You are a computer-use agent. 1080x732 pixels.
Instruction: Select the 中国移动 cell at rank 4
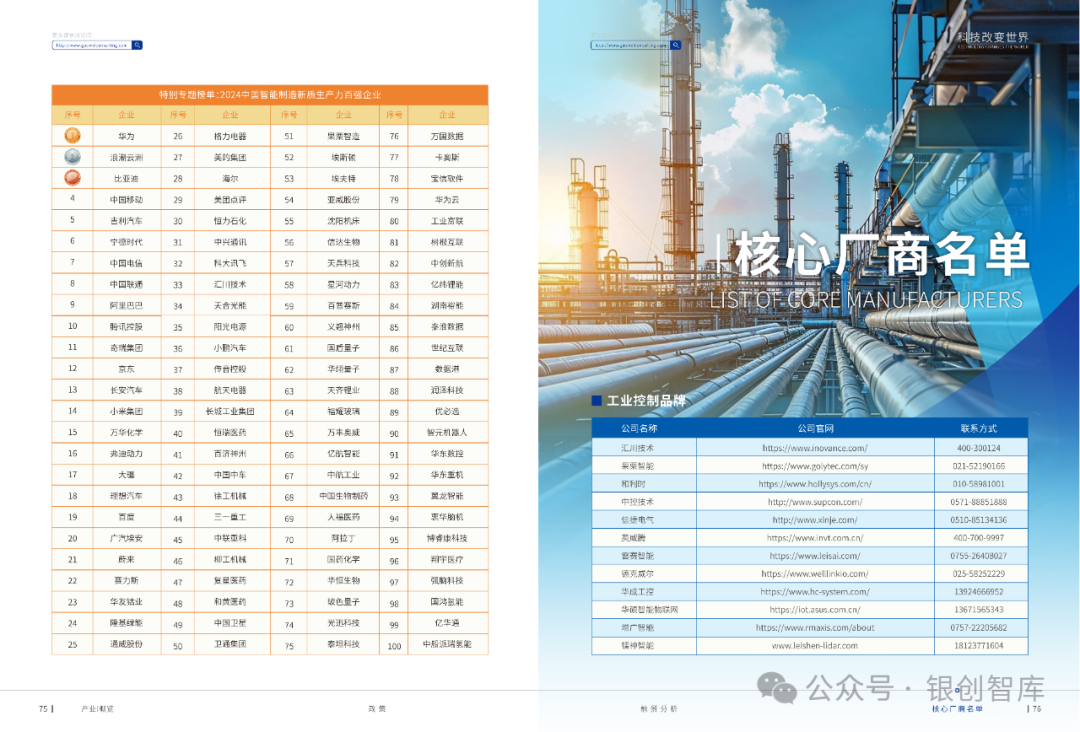126,200
